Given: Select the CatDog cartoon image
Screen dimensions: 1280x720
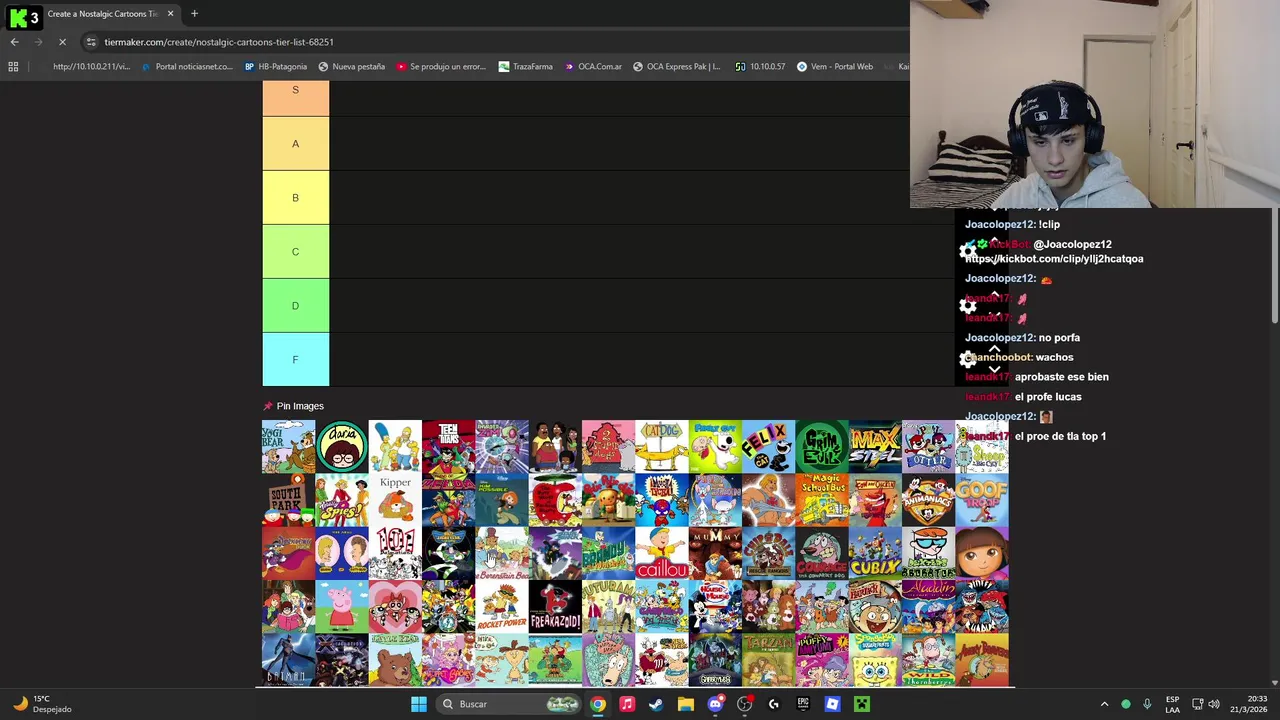Looking at the screenshot, I should 662,446.
